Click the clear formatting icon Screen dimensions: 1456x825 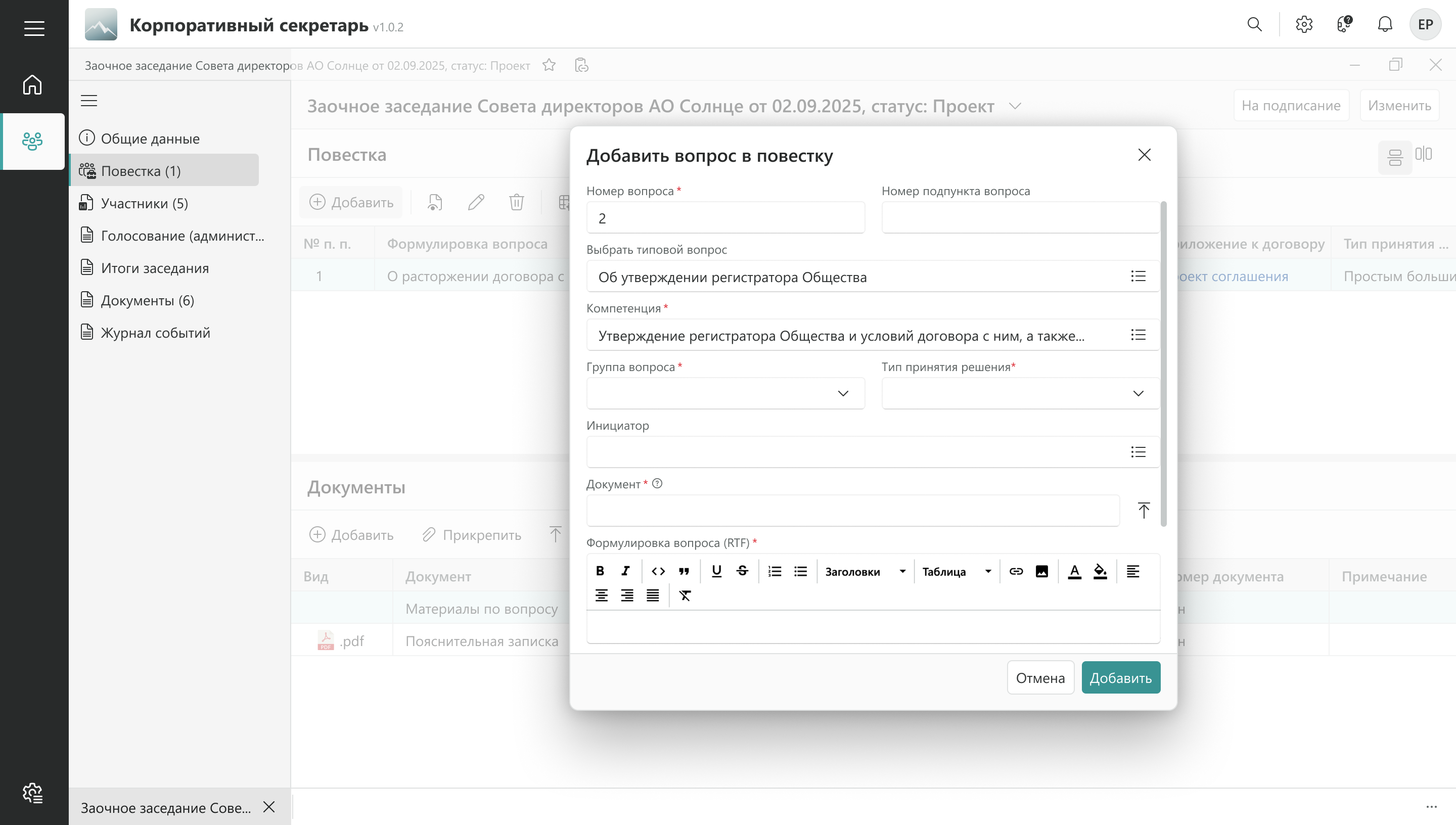[685, 595]
